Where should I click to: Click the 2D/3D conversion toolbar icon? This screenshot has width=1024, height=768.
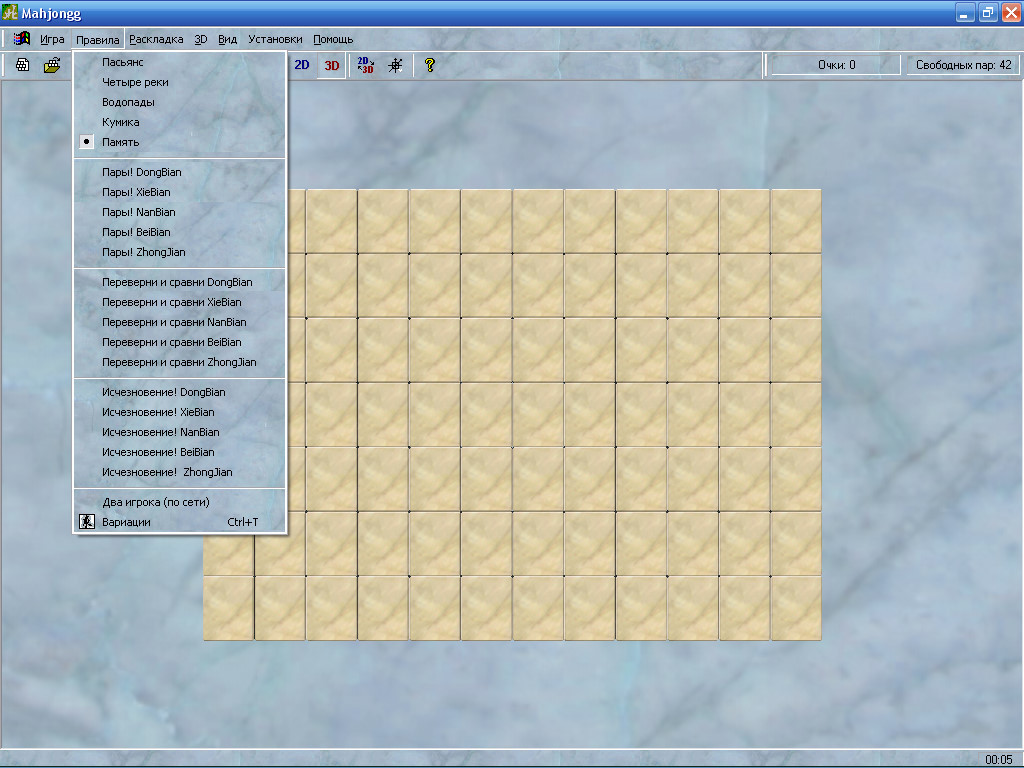click(366, 65)
